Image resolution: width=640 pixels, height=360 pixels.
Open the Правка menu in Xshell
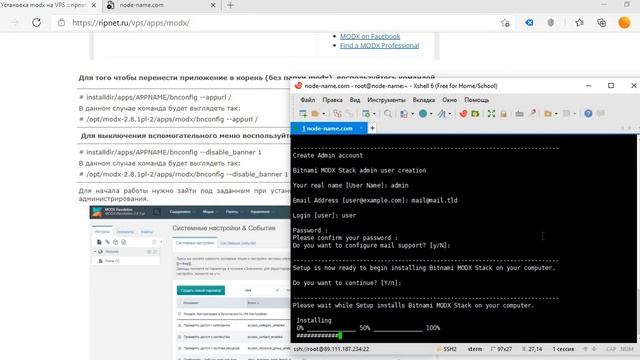[332, 100]
